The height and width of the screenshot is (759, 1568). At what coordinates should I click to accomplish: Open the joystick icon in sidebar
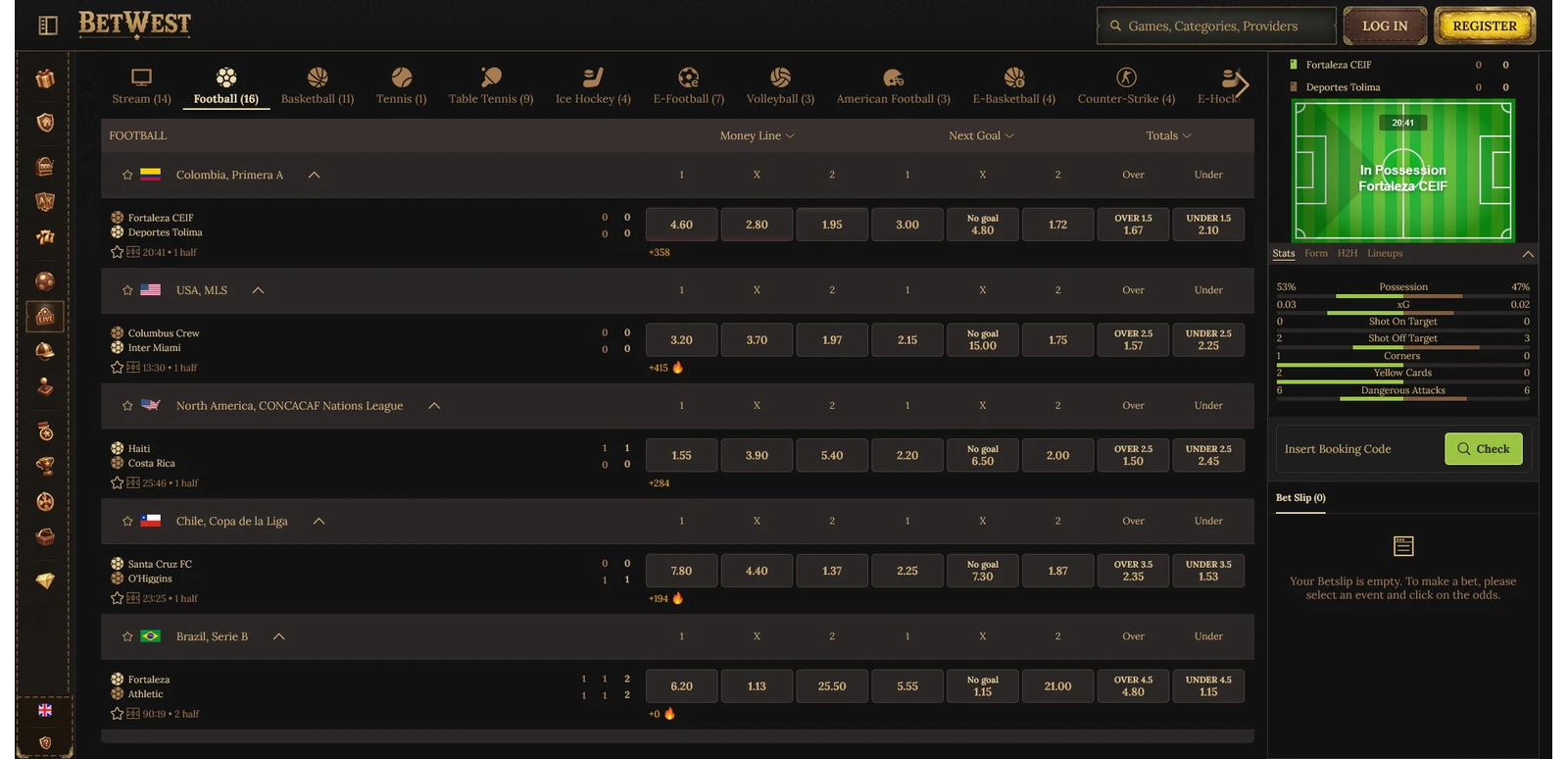click(x=45, y=386)
